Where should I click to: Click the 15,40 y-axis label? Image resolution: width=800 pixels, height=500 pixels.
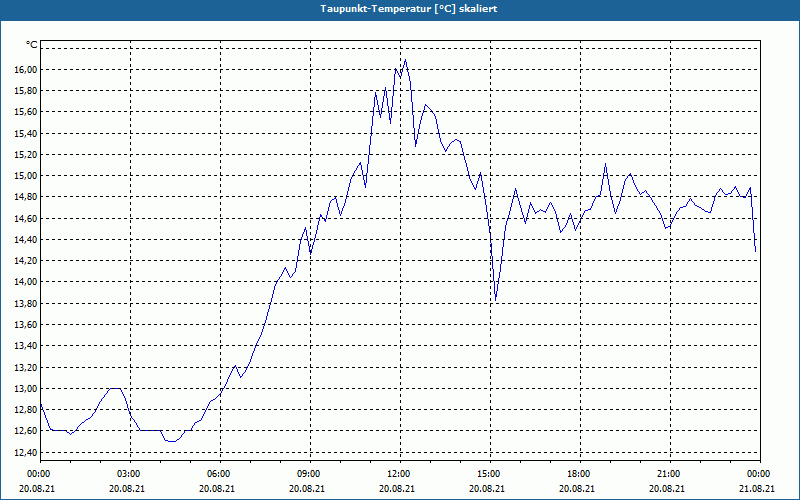(x=28, y=133)
